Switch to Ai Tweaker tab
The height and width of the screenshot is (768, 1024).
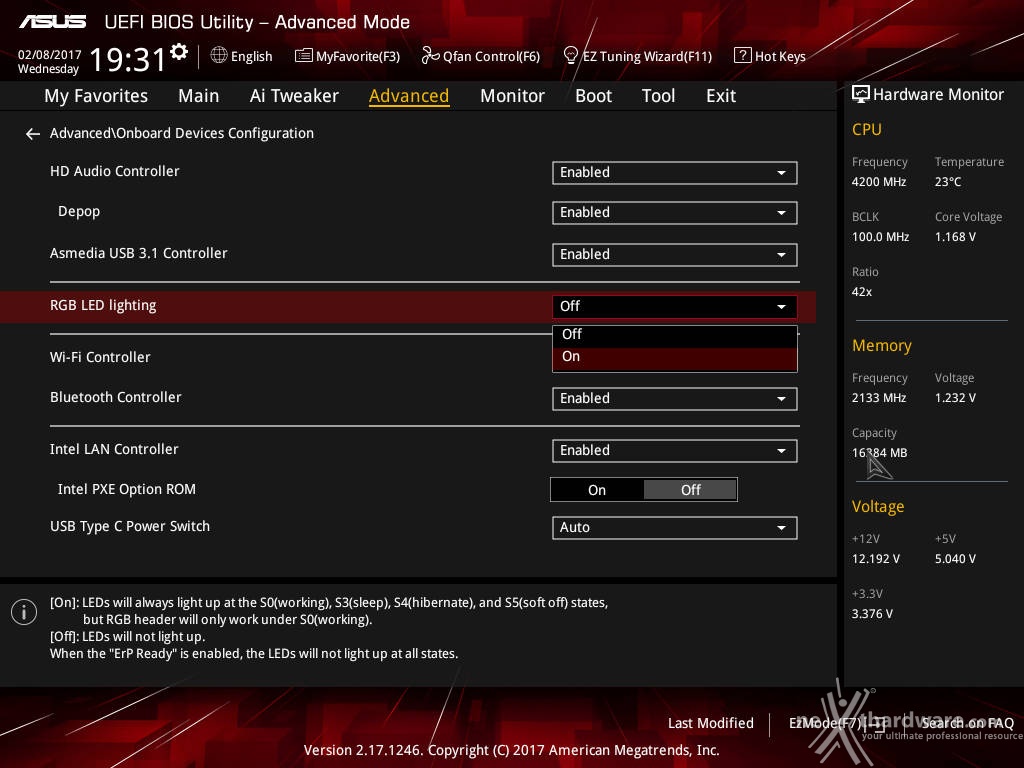[294, 96]
